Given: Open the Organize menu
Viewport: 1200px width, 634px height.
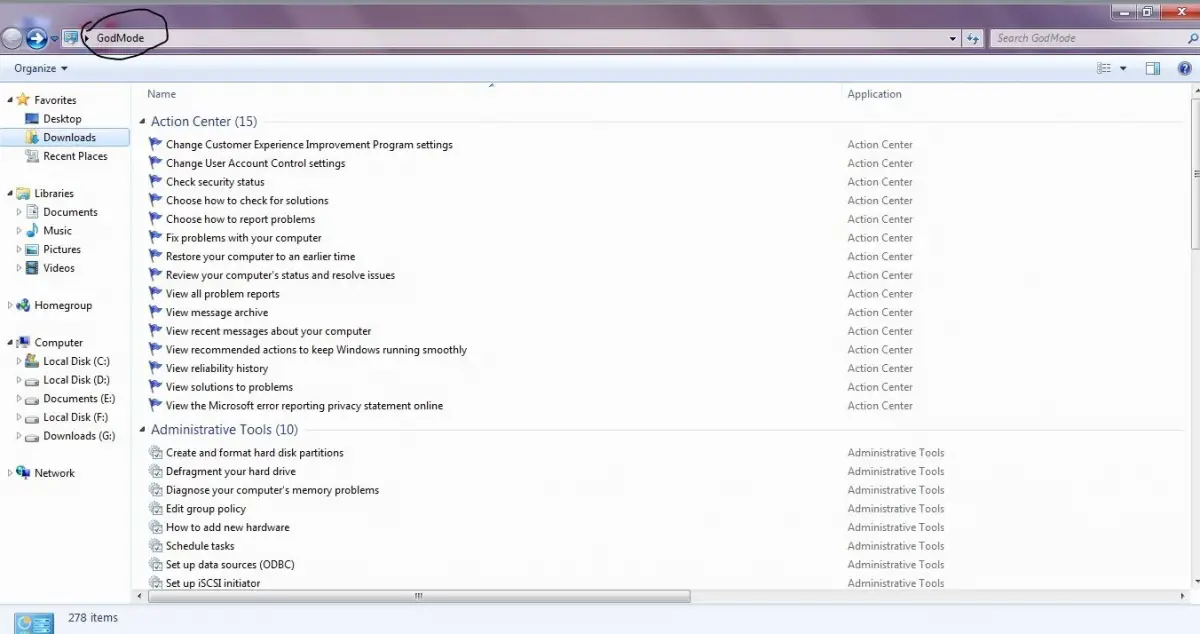Looking at the screenshot, I should (41, 68).
